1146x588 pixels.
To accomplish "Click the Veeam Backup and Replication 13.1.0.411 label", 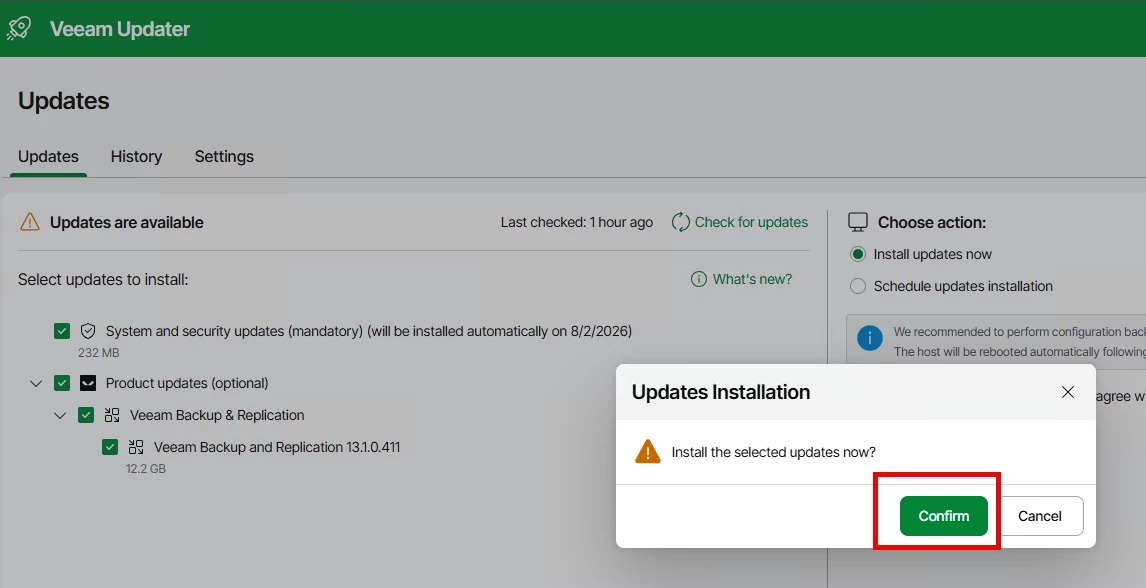I will [x=277, y=447].
